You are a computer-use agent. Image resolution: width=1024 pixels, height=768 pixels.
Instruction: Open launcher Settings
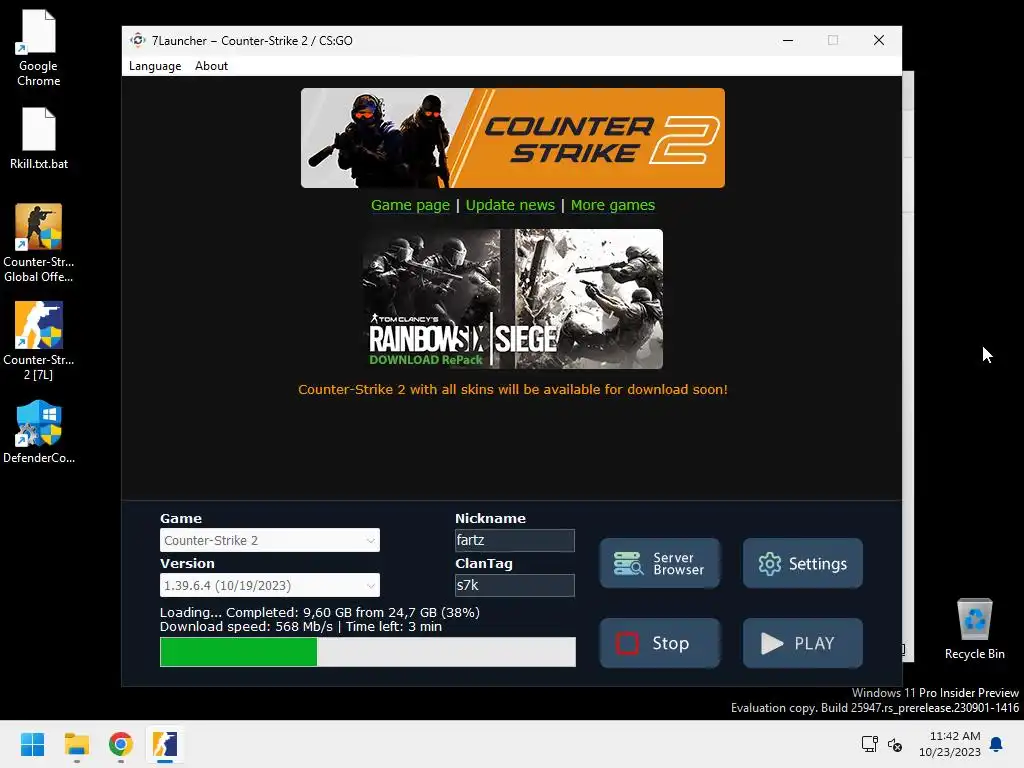[803, 563]
